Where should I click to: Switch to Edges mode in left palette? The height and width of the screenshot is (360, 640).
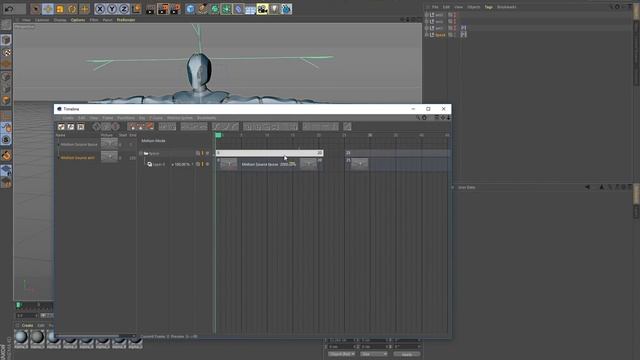pyautogui.click(x=6, y=89)
